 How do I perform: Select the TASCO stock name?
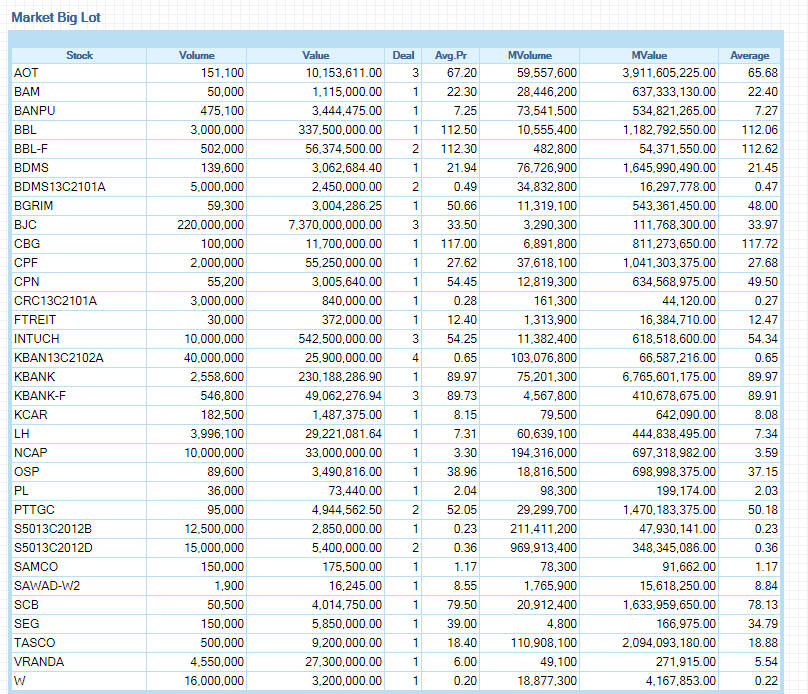coord(35,643)
